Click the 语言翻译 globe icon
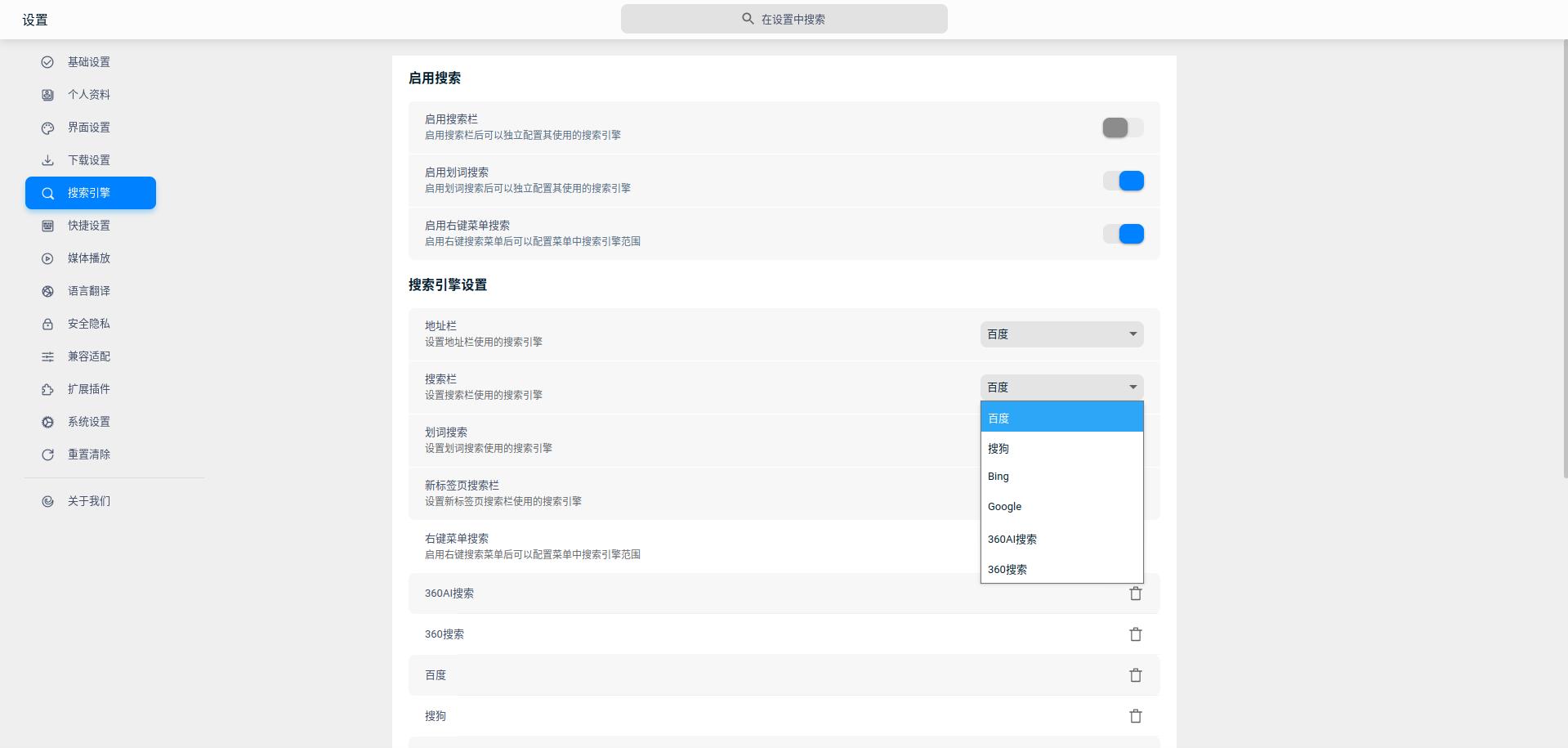This screenshot has height=748, width=1568. (47, 291)
